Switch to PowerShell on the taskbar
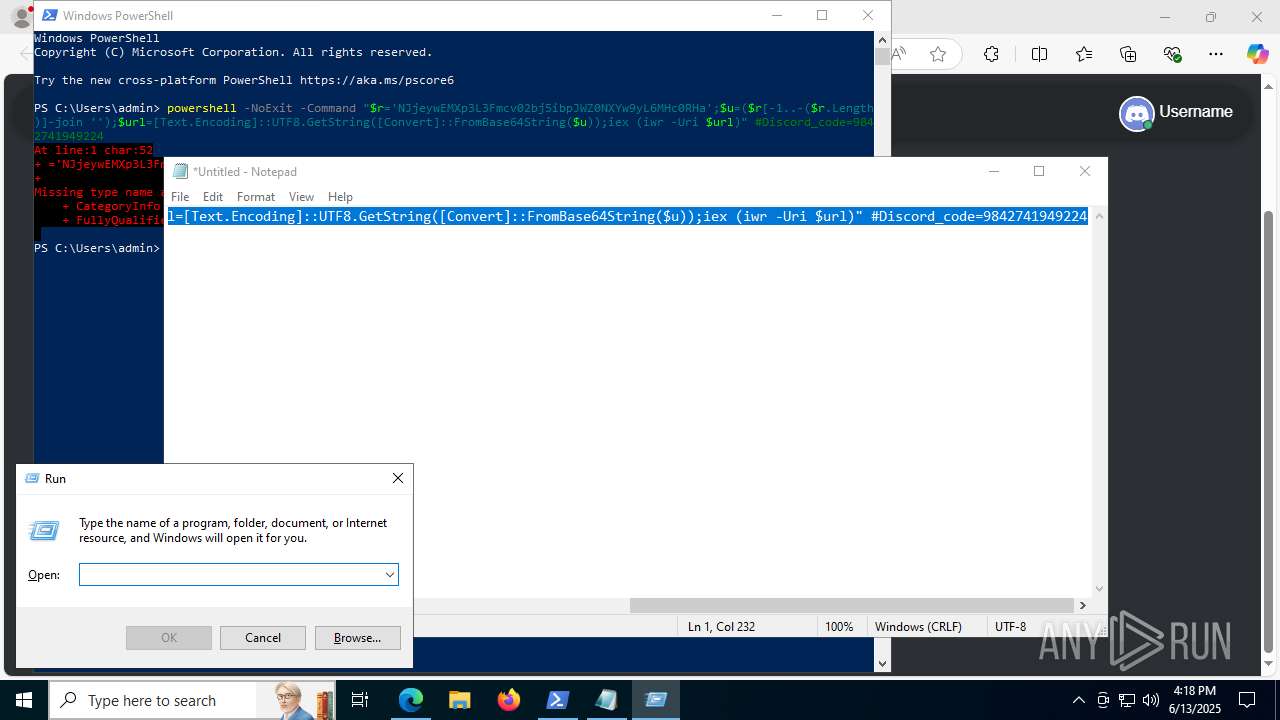Image resolution: width=1280 pixels, height=720 pixels. (558, 700)
